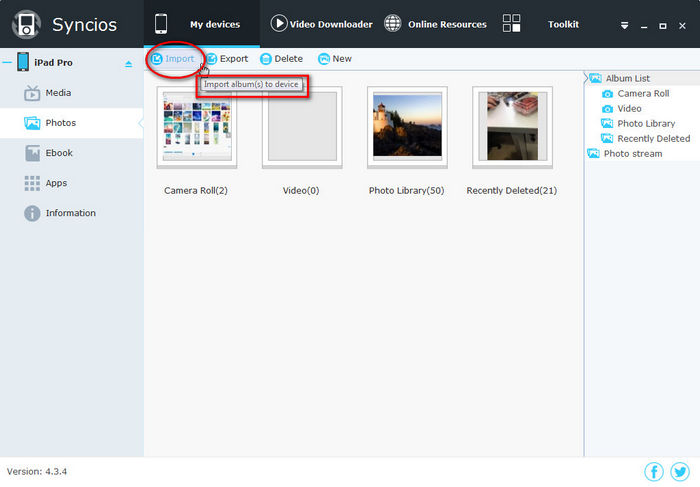
Task: Click the Online Resources globe icon
Action: [393, 23]
